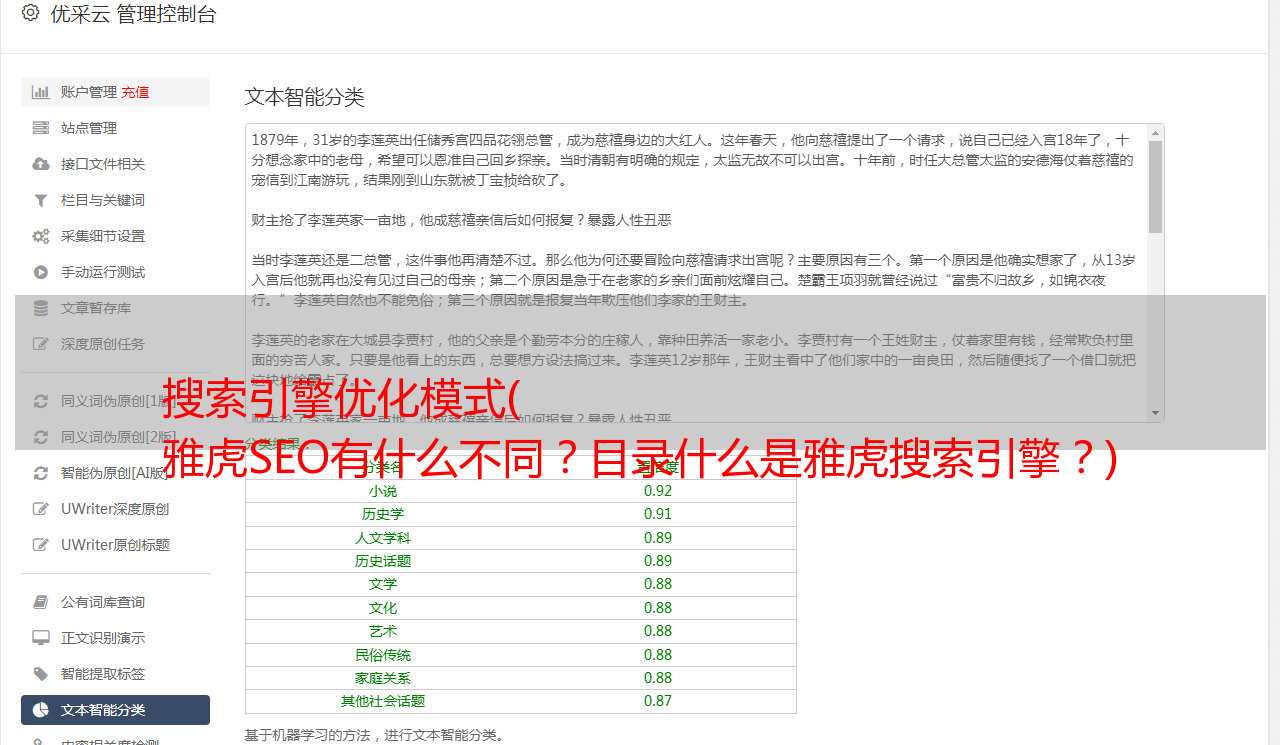Screen dimensions: 1280x745
Task: Click the filter icon for 栏目与关键词
Action: click(41, 200)
